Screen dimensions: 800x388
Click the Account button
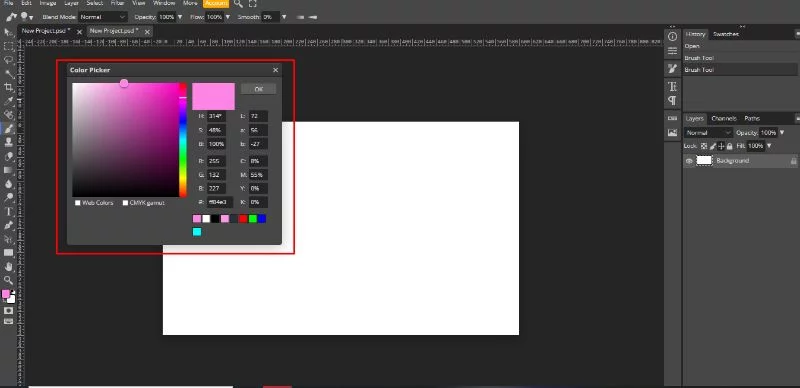[216, 3]
